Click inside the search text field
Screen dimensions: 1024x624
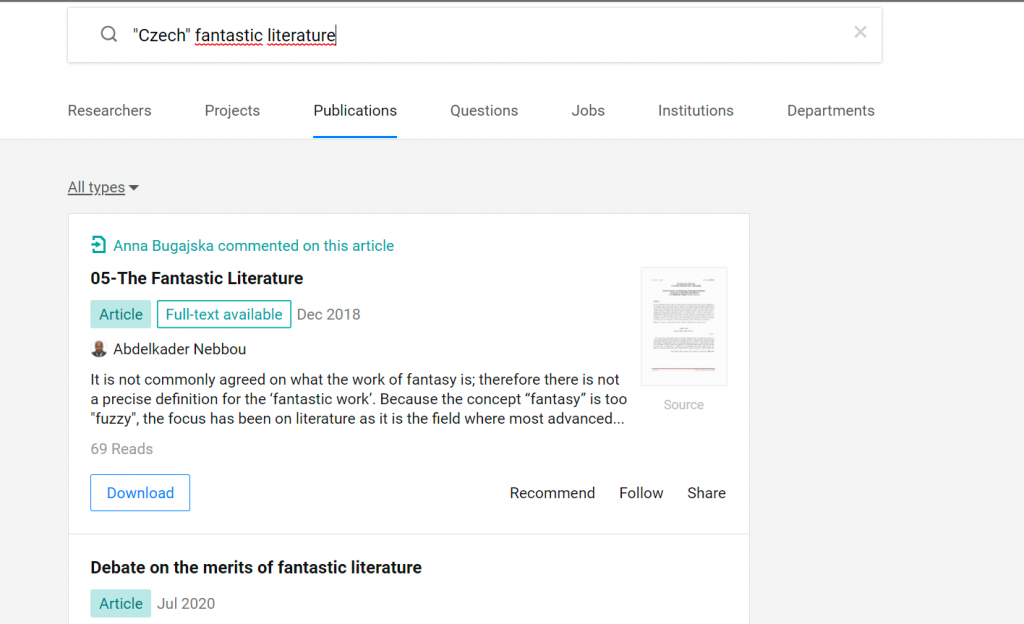tap(500, 35)
